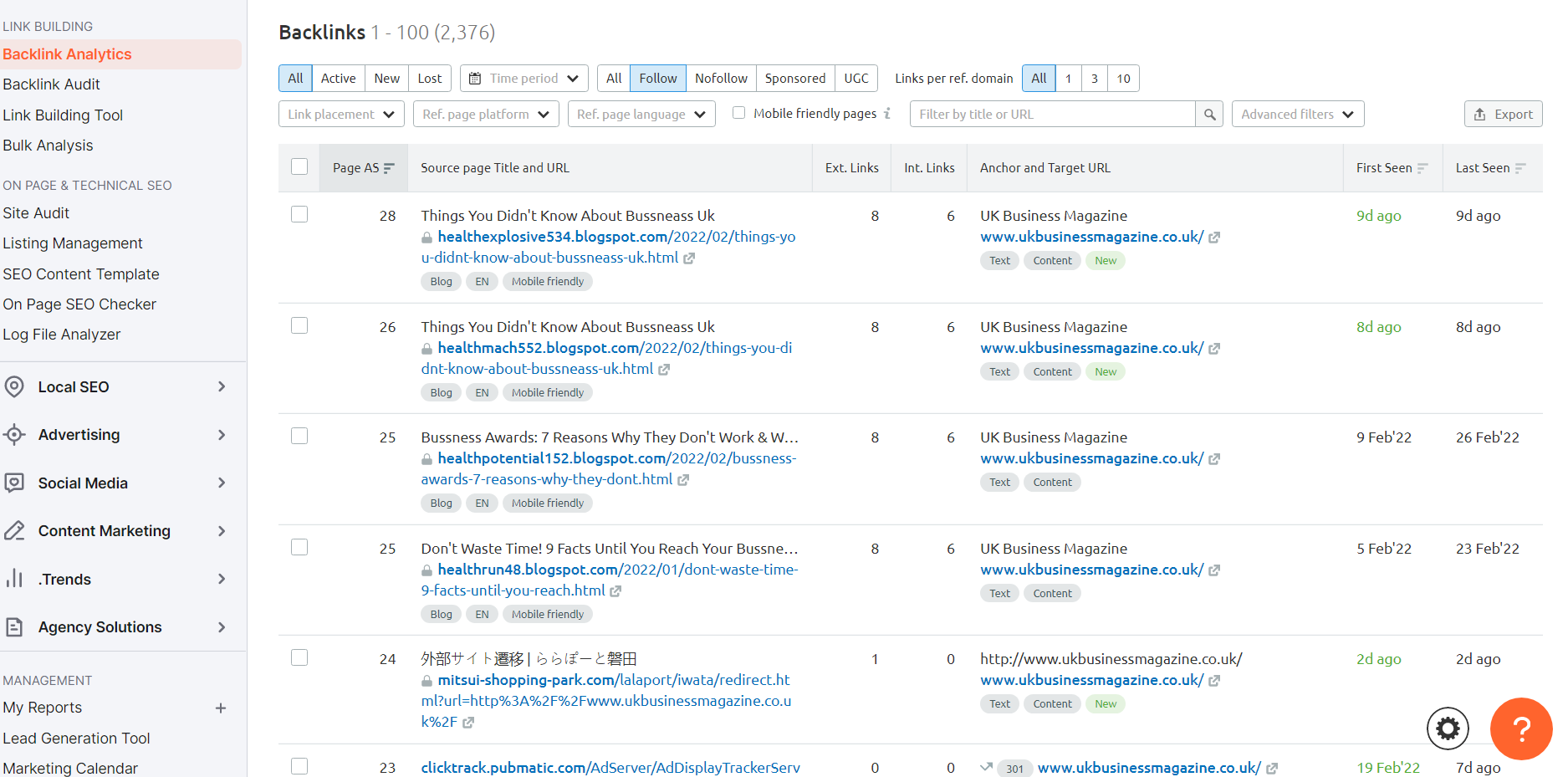Open target URL external icon in 9d ago row
1568x777 pixels.
click(1214, 238)
